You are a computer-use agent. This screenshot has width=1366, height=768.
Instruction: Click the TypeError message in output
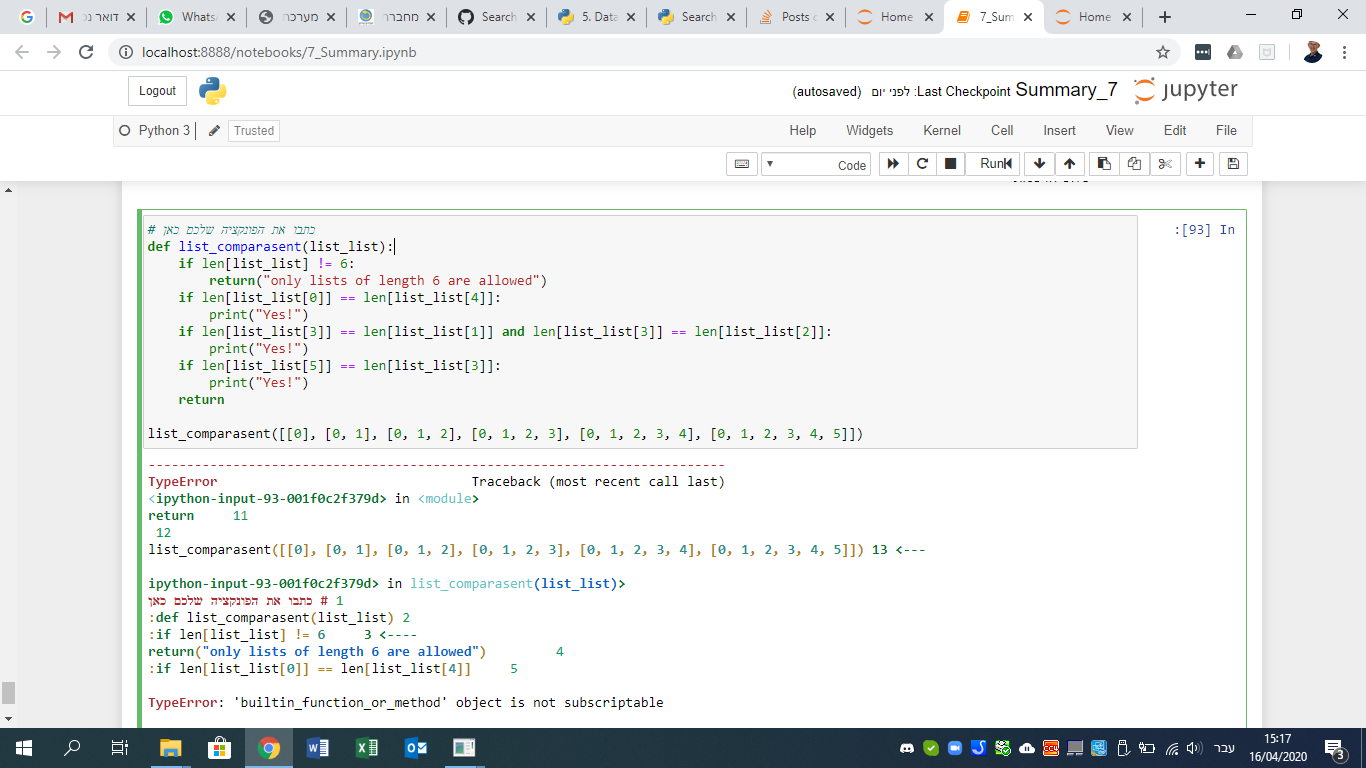(x=405, y=703)
